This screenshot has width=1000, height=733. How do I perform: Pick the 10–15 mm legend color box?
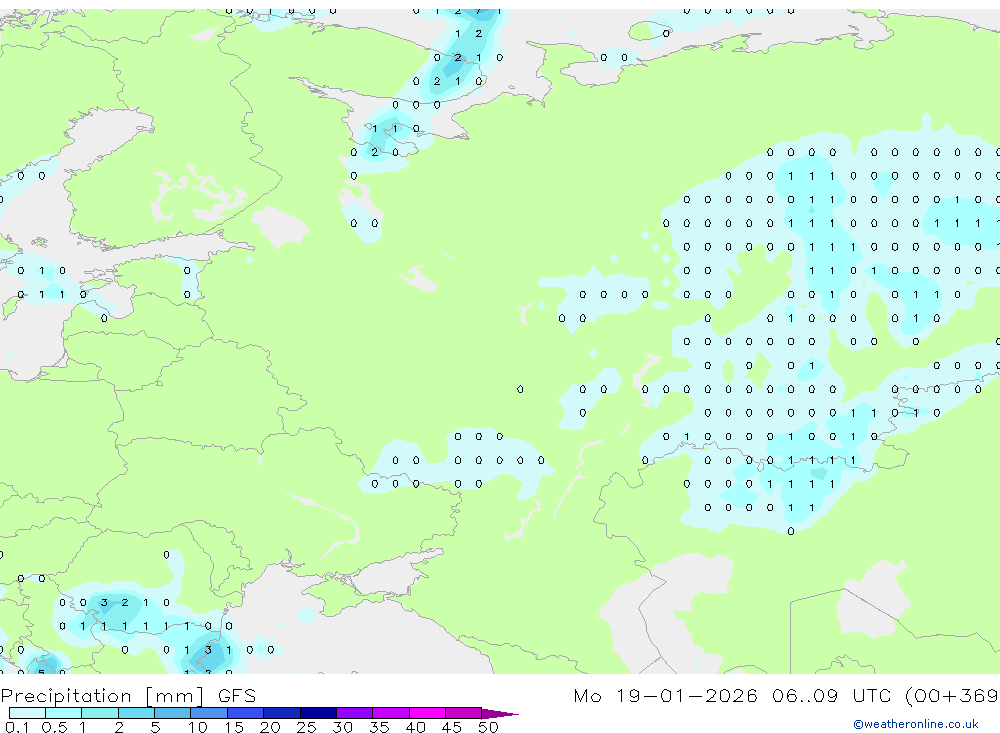[209, 713]
